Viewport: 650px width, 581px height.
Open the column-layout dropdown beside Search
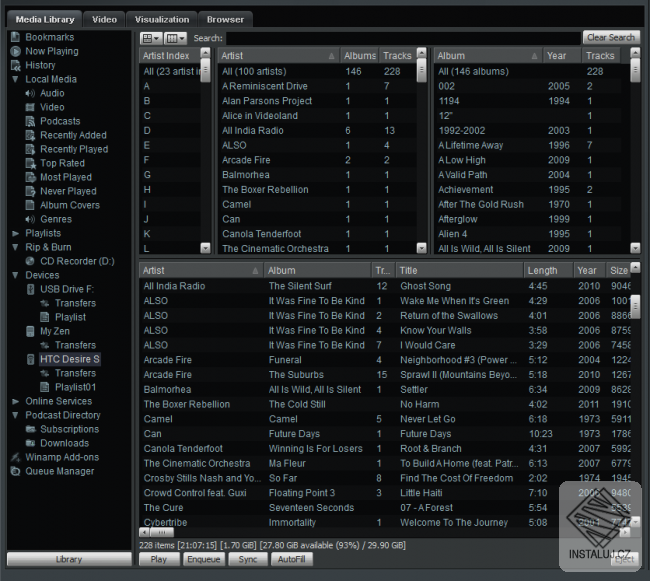click(x=175, y=38)
